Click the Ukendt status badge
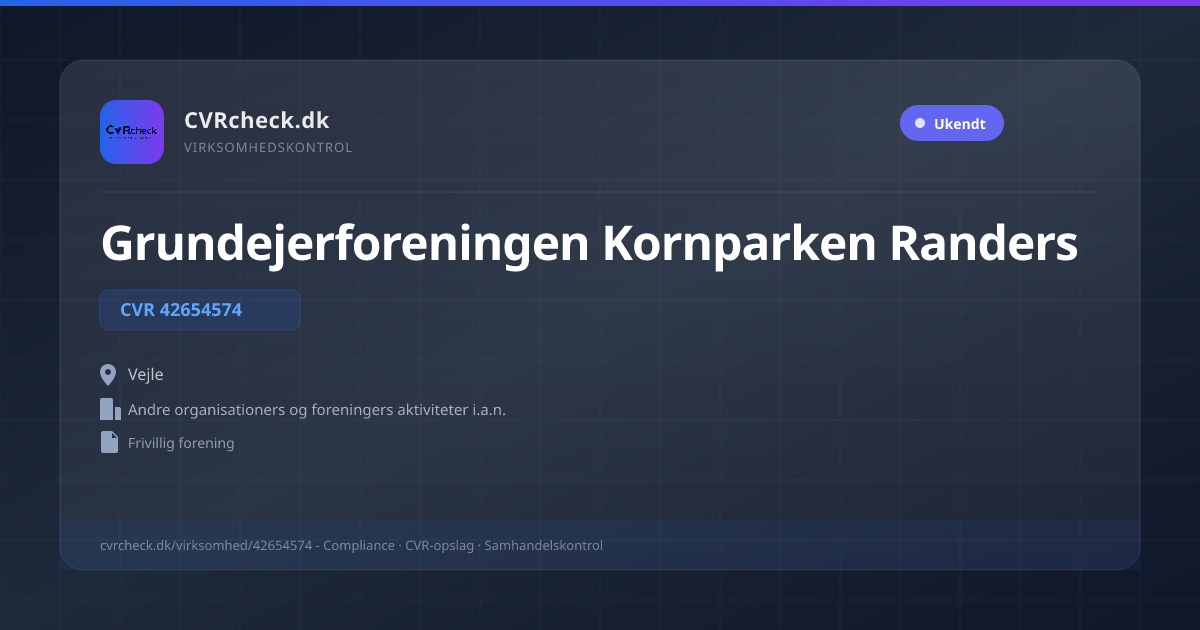Image resolution: width=1200 pixels, height=630 pixels. click(951, 124)
